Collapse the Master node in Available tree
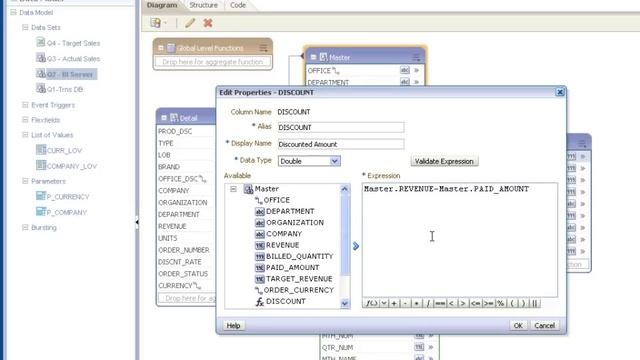Viewport: 640px width, 360px height. [x=233, y=189]
